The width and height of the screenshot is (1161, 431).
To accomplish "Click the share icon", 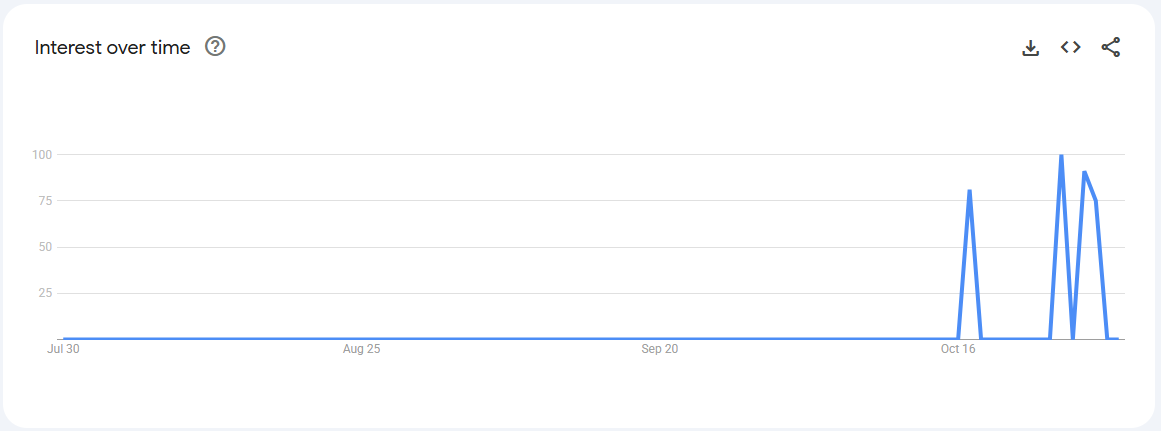I will (1111, 47).
